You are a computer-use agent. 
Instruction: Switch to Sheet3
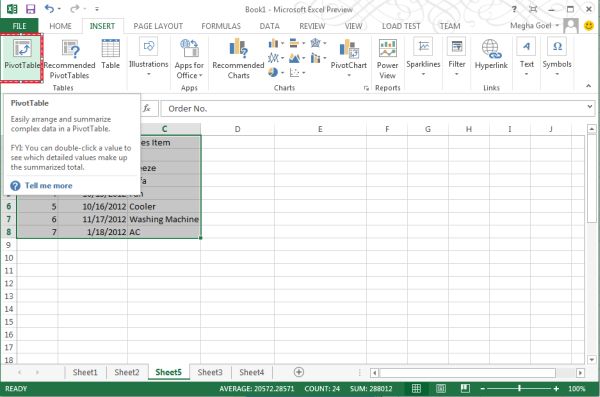(x=210, y=372)
